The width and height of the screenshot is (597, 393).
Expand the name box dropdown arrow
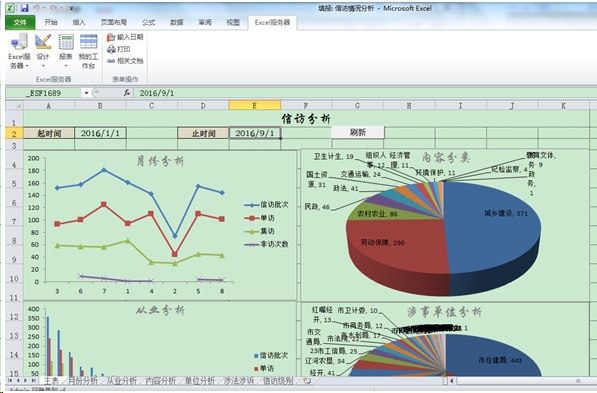pos(86,93)
